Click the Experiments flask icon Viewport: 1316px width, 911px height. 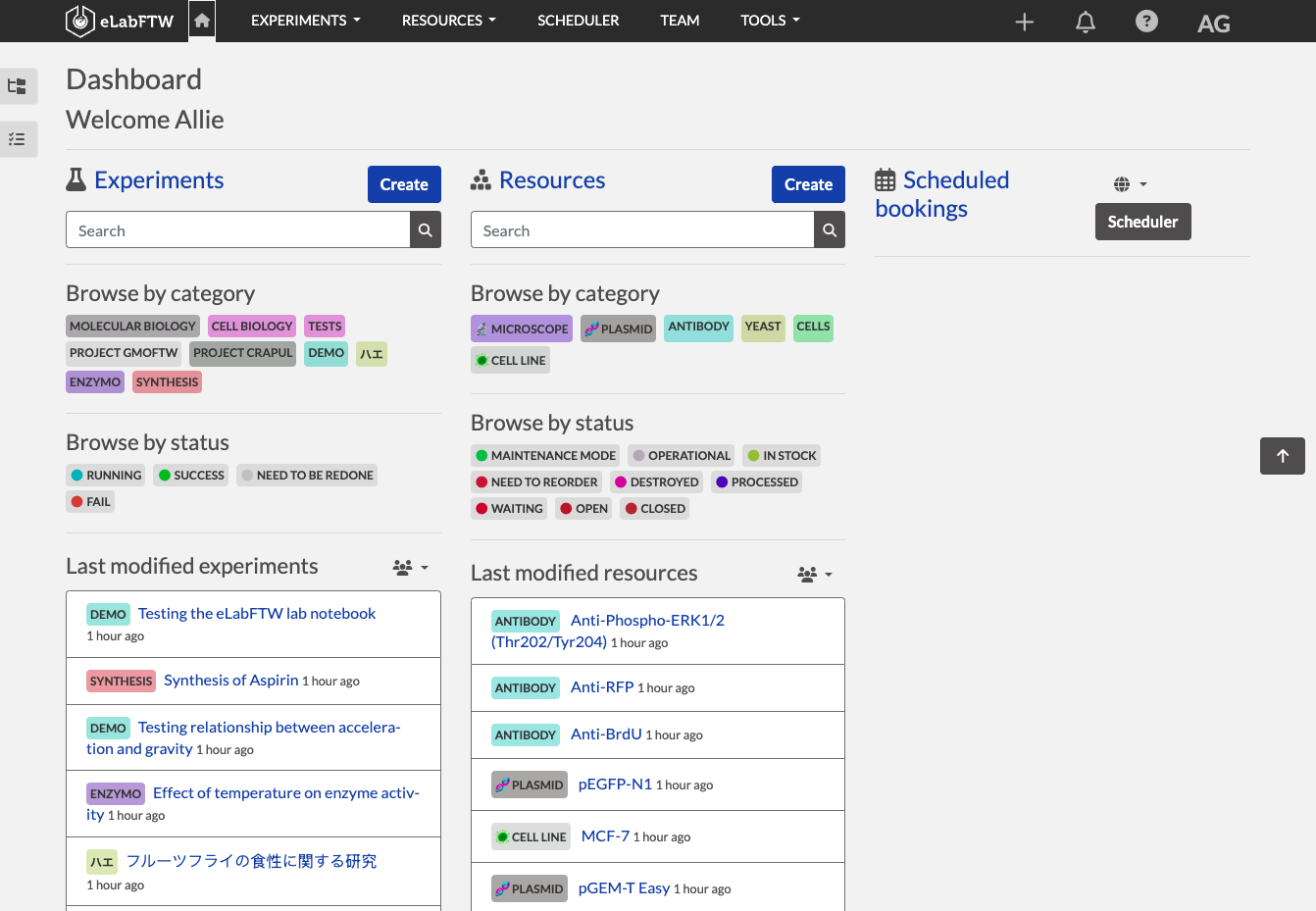[x=76, y=179]
